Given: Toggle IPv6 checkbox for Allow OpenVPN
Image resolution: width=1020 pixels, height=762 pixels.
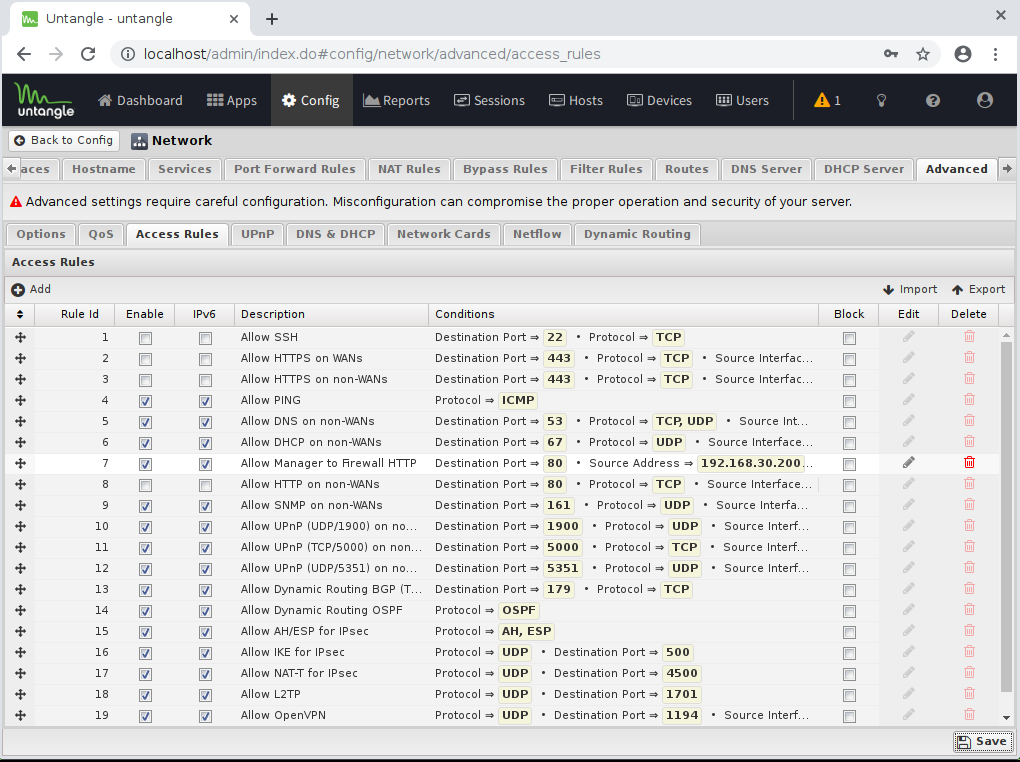Looking at the screenshot, I should pyautogui.click(x=206, y=716).
